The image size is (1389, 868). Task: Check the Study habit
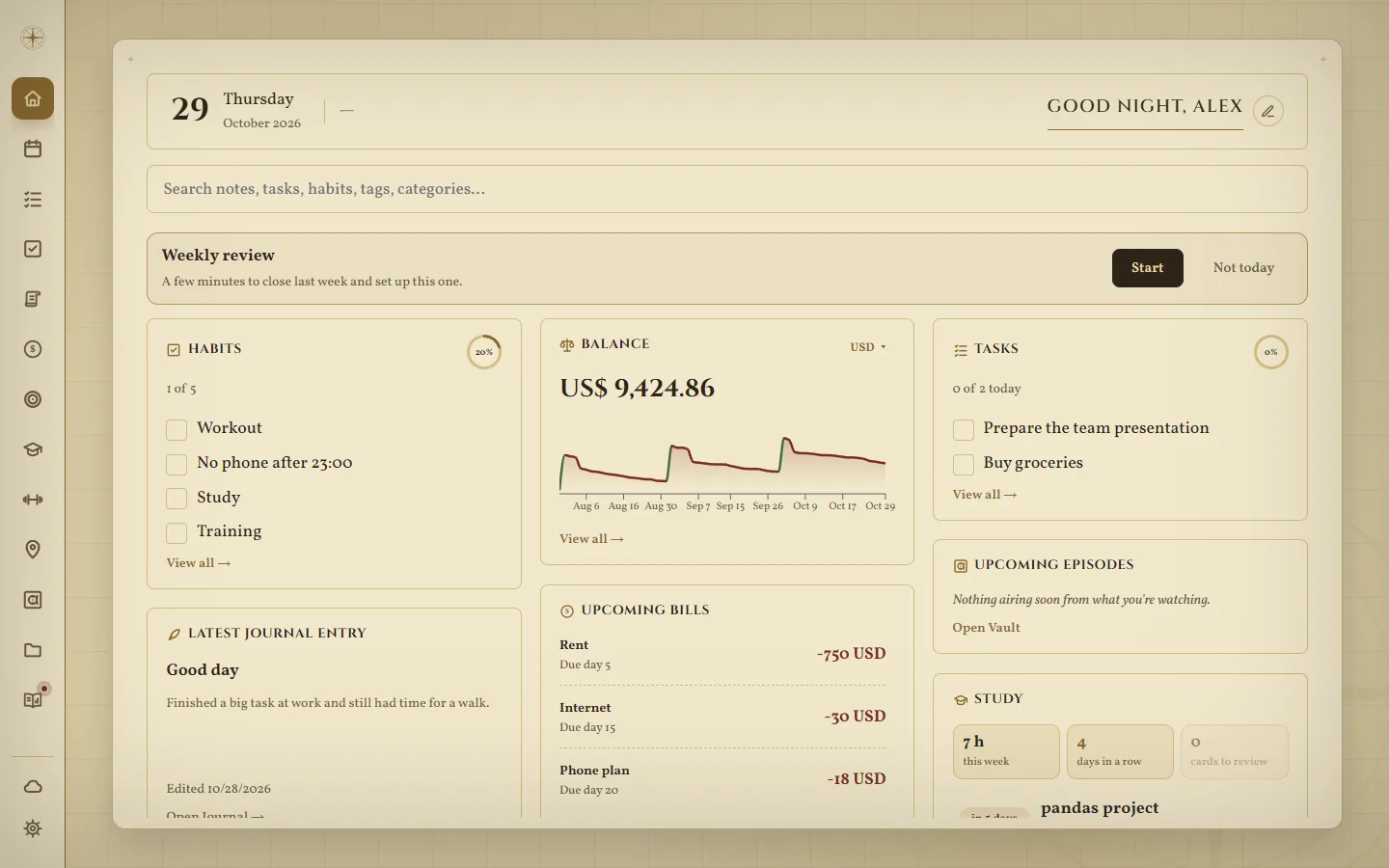(x=177, y=498)
